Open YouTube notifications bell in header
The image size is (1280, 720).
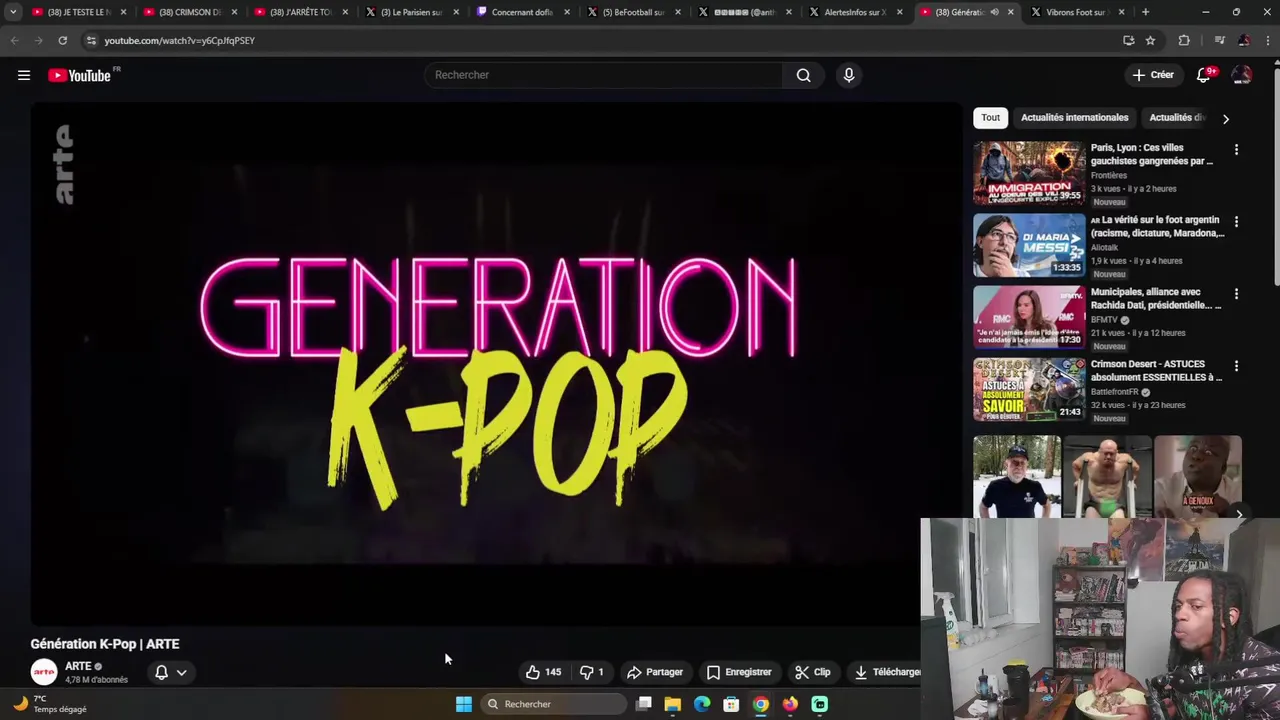[1204, 75]
